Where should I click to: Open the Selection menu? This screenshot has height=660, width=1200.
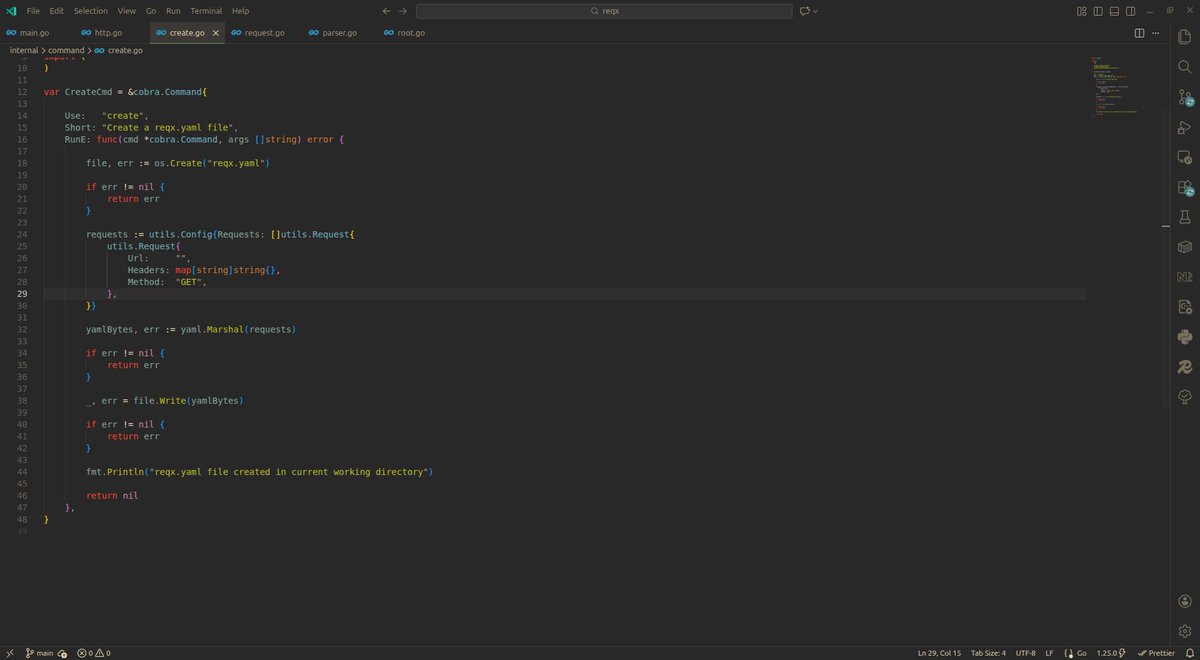coord(90,11)
